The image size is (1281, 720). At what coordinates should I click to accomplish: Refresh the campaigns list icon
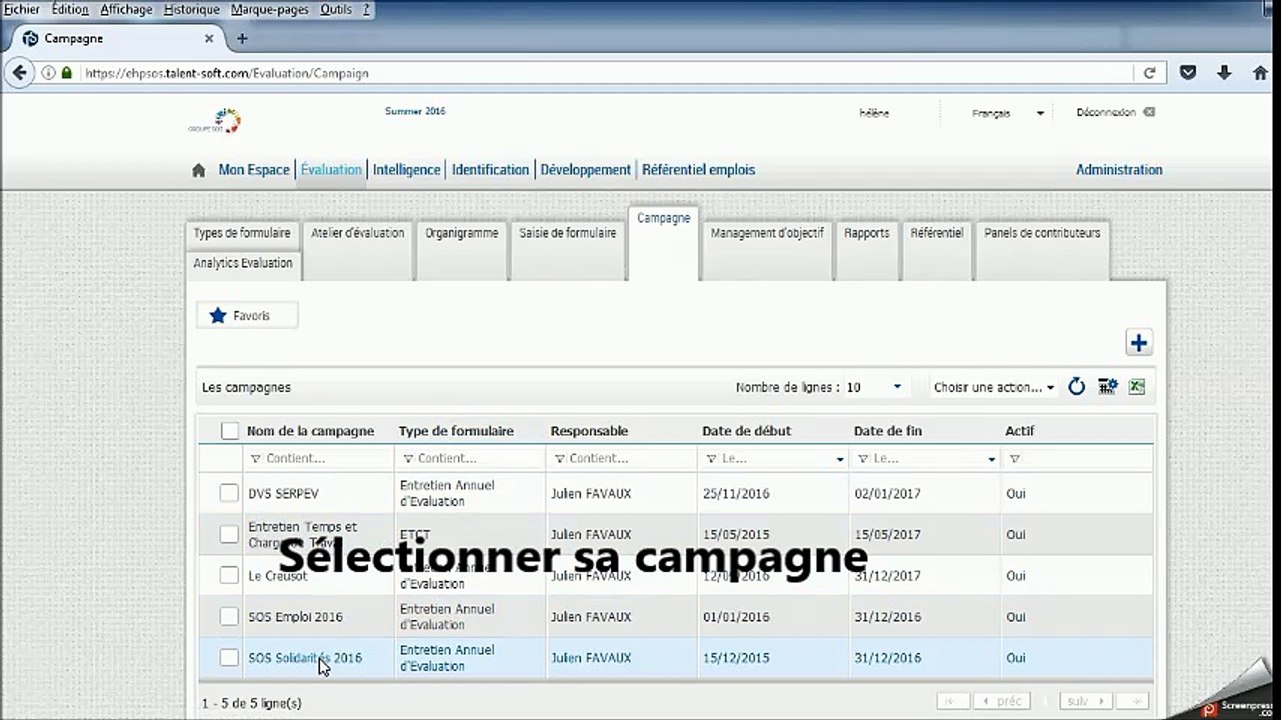[1077, 387]
